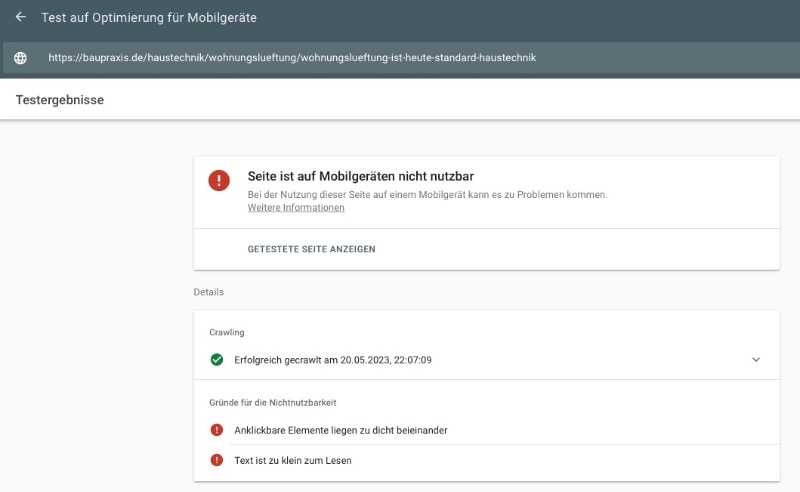Open the 'Erfolgreich gecrawlt am 20.05.2023' row

click(487, 360)
